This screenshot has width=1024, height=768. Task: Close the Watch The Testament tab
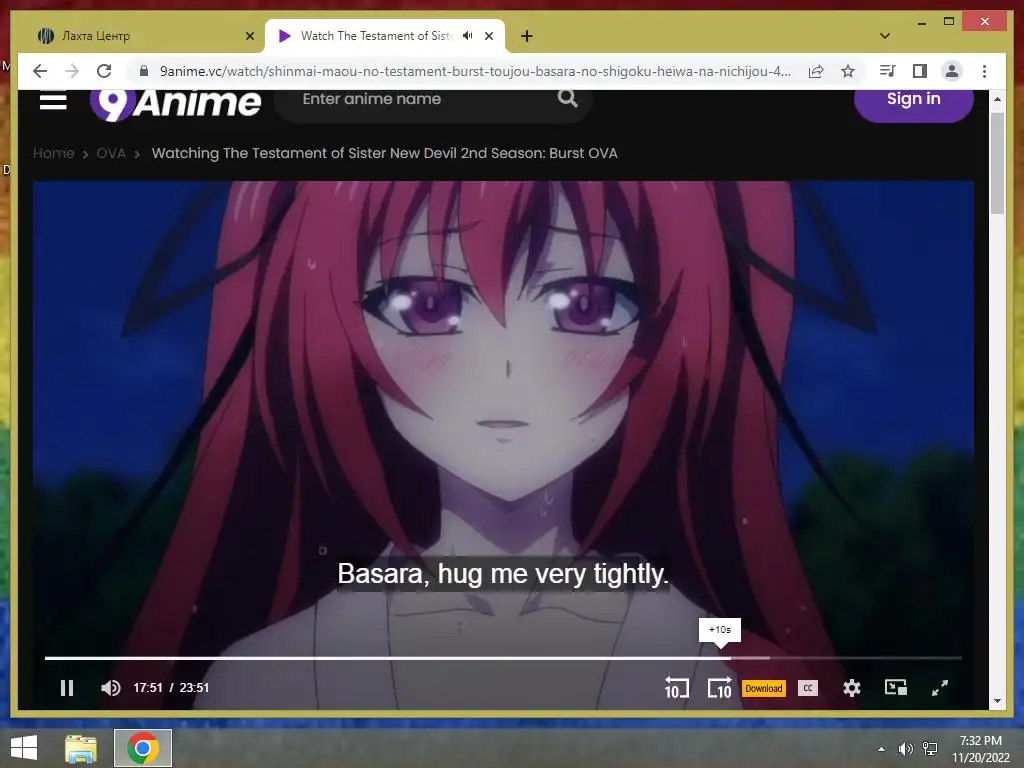click(488, 36)
